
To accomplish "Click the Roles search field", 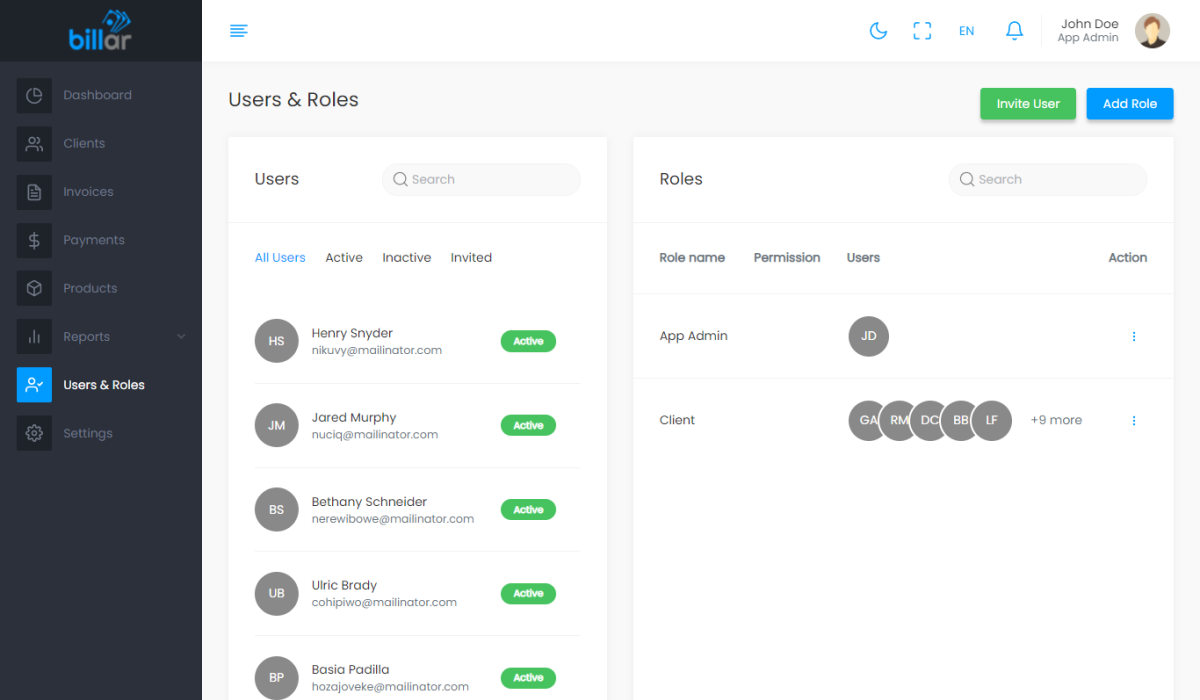I will [1048, 179].
